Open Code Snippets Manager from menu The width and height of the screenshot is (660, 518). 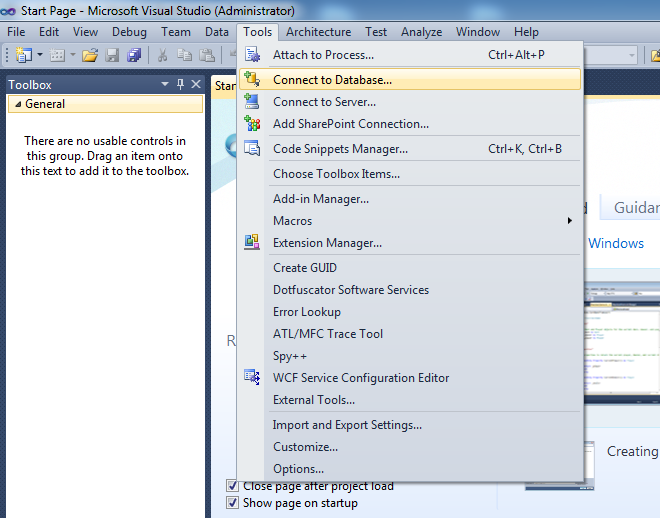click(x=410, y=149)
